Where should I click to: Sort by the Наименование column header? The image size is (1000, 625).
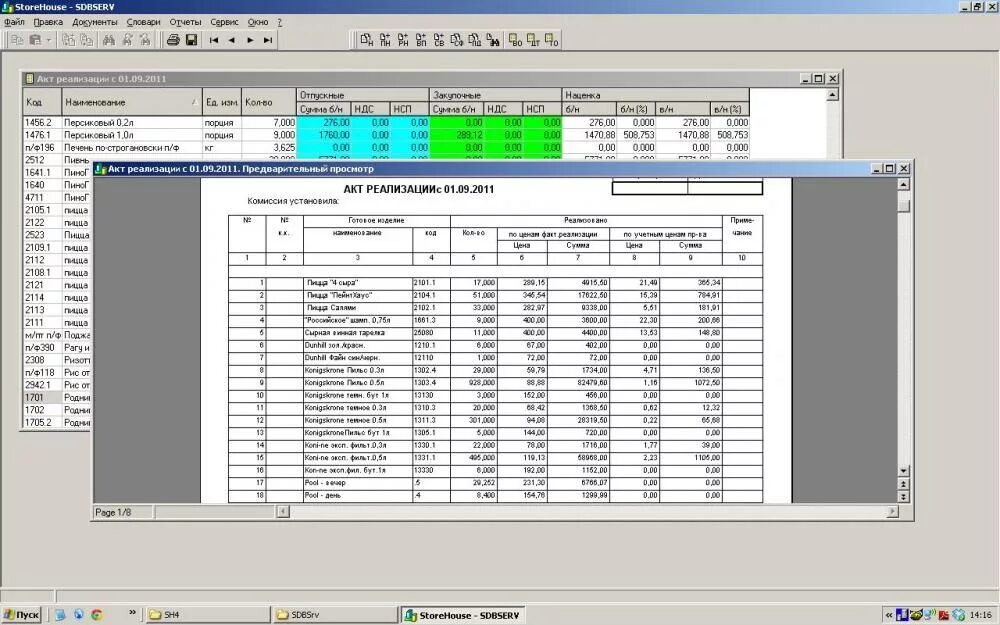(x=132, y=102)
